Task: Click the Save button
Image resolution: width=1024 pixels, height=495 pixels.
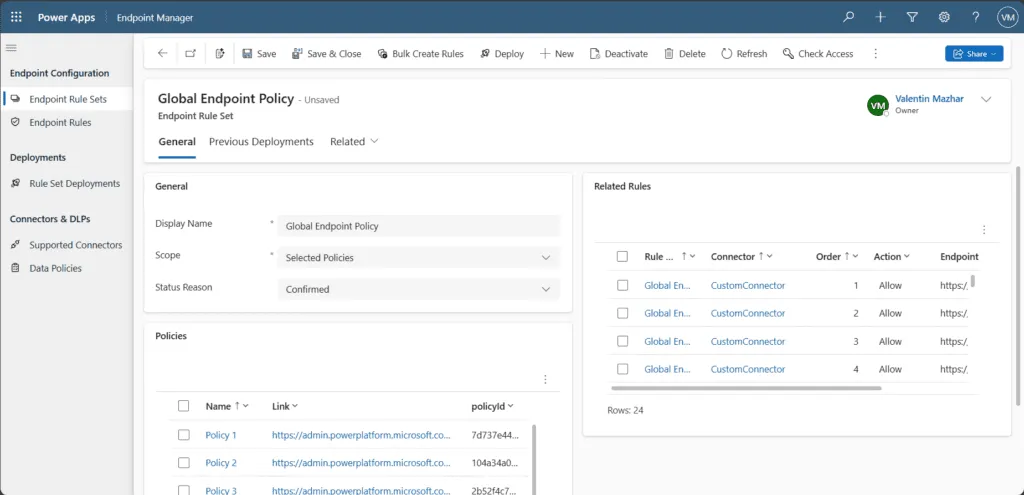Action: point(259,54)
